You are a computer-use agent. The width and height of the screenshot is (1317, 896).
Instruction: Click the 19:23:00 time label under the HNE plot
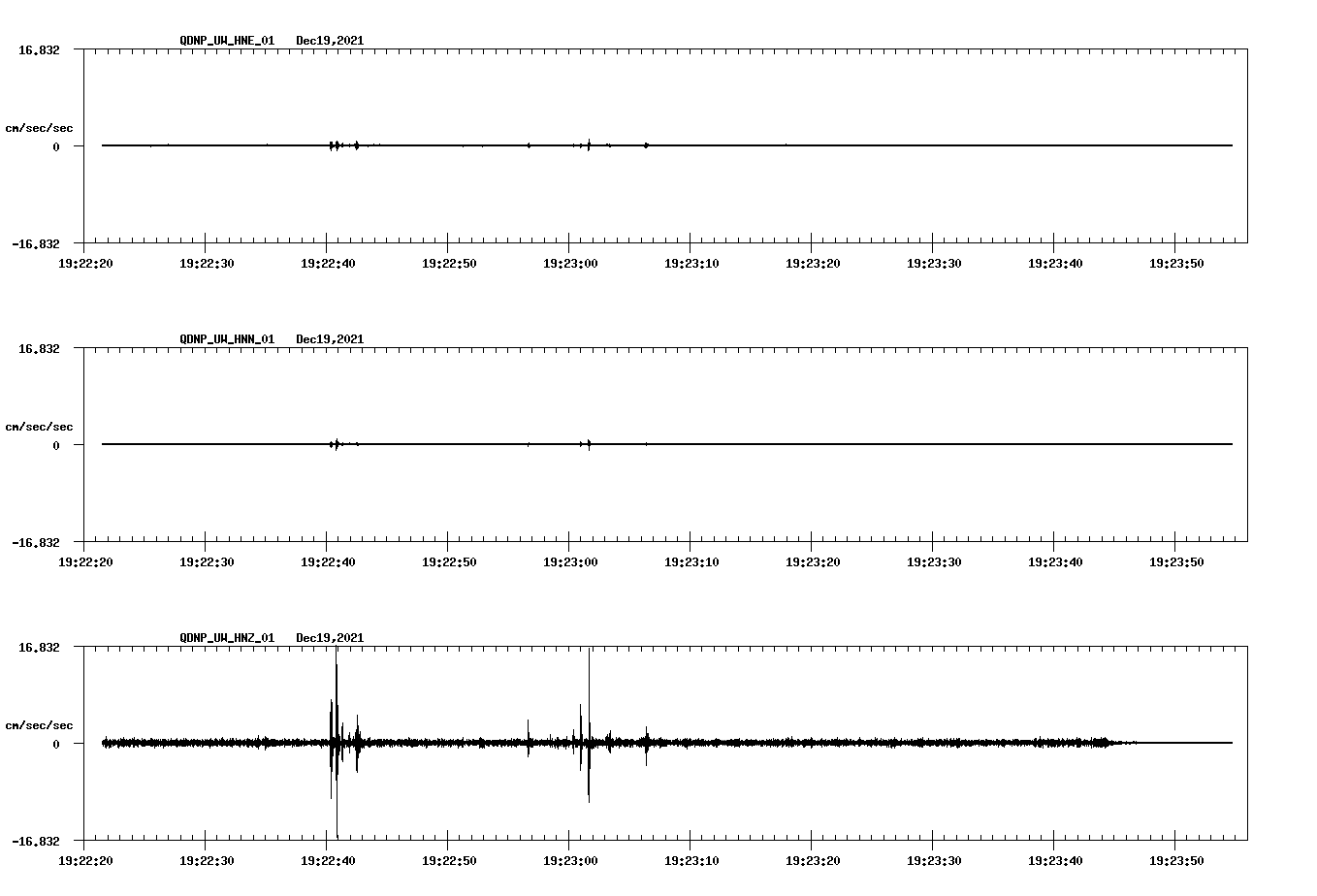pos(570,263)
